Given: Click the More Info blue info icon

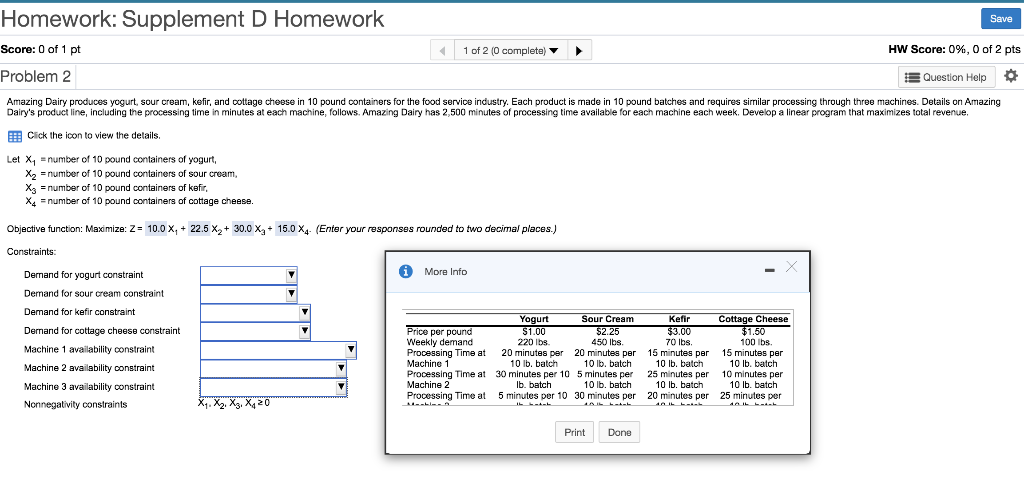Looking at the screenshot, I should pos(405,271).
